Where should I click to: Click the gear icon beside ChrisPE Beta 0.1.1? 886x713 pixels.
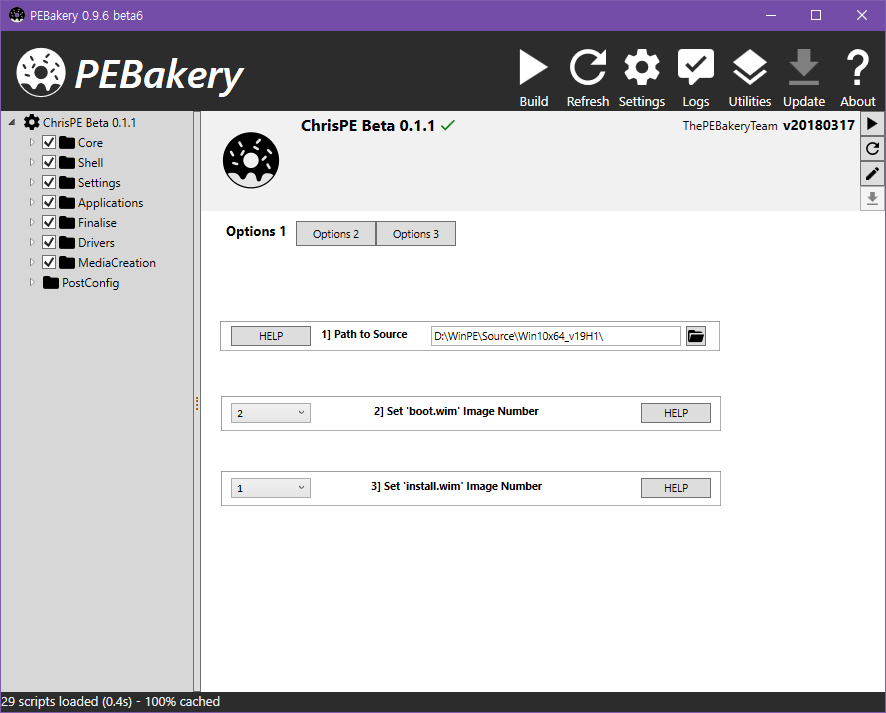32,122
